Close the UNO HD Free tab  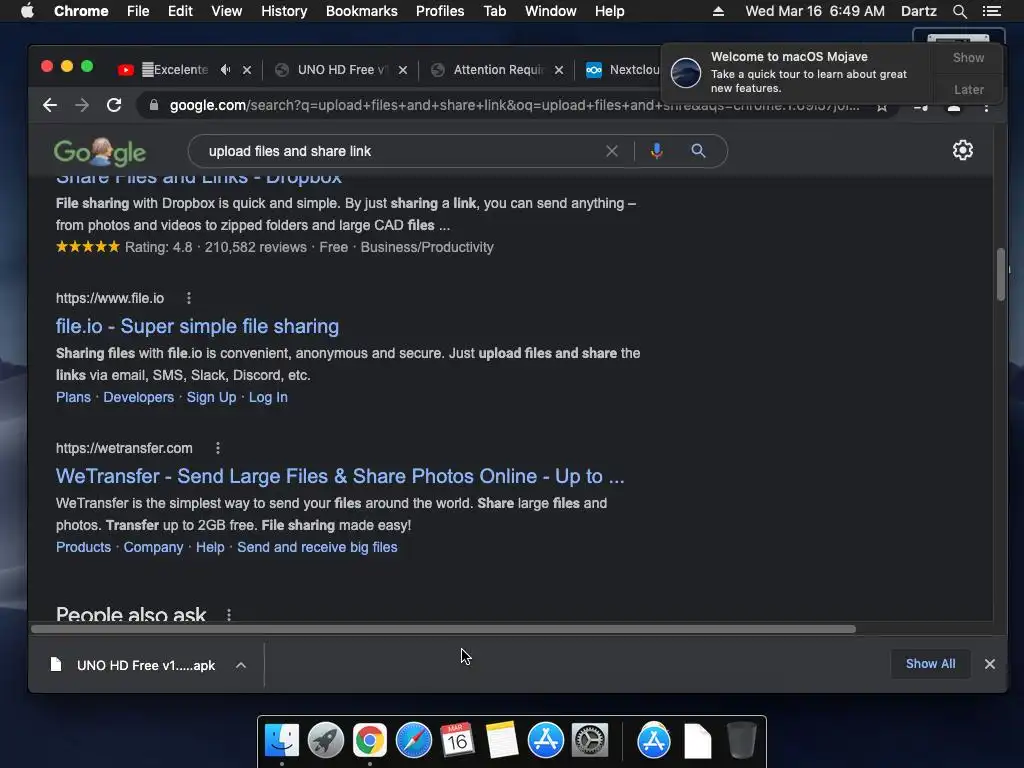(x=403, y=70)
